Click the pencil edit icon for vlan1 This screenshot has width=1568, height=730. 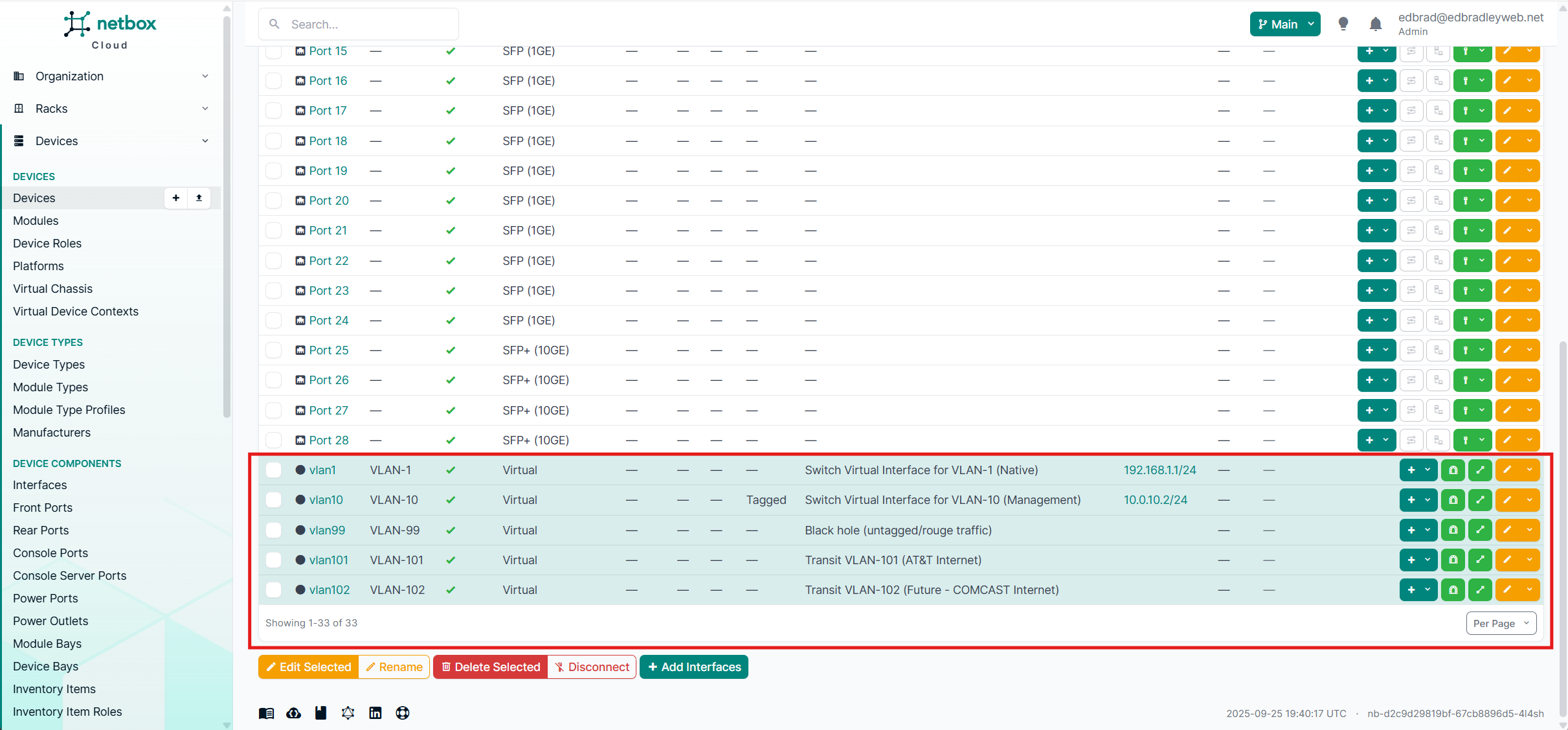[1507, 470]
